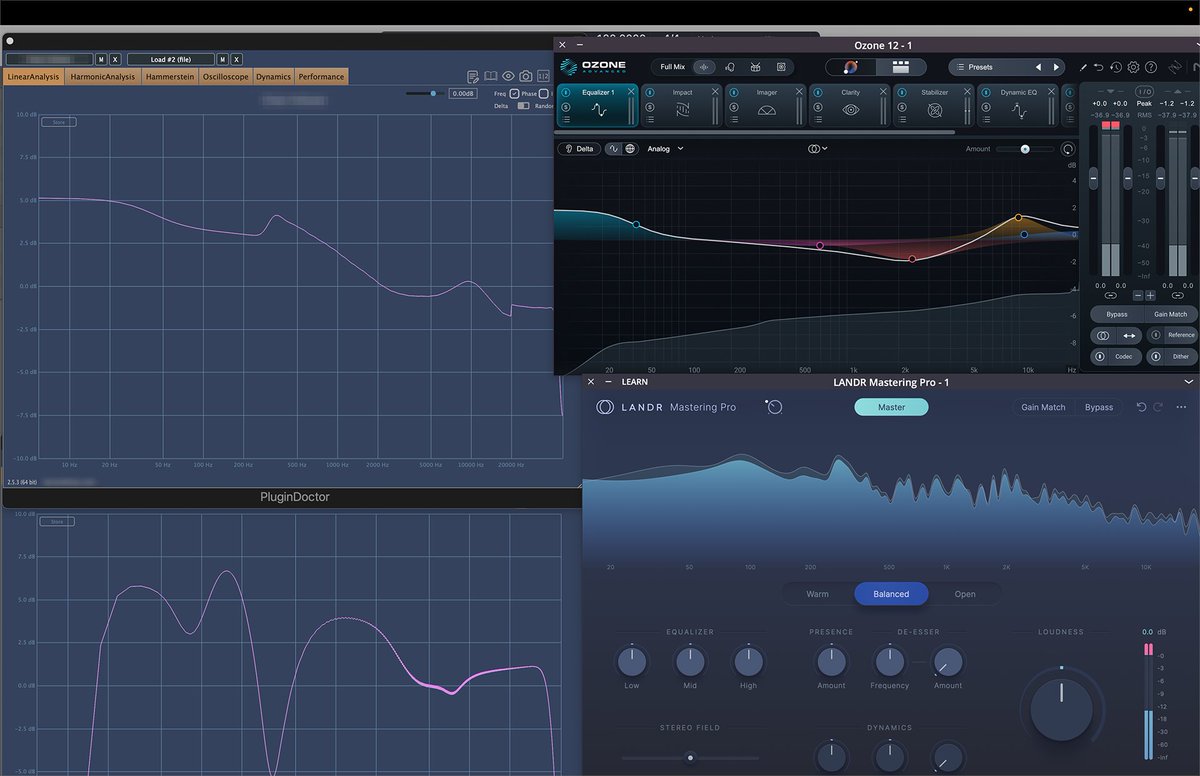Click Gain Match in LANDR
Viewport: 1200px width, 776px height.
[1043, 407]
